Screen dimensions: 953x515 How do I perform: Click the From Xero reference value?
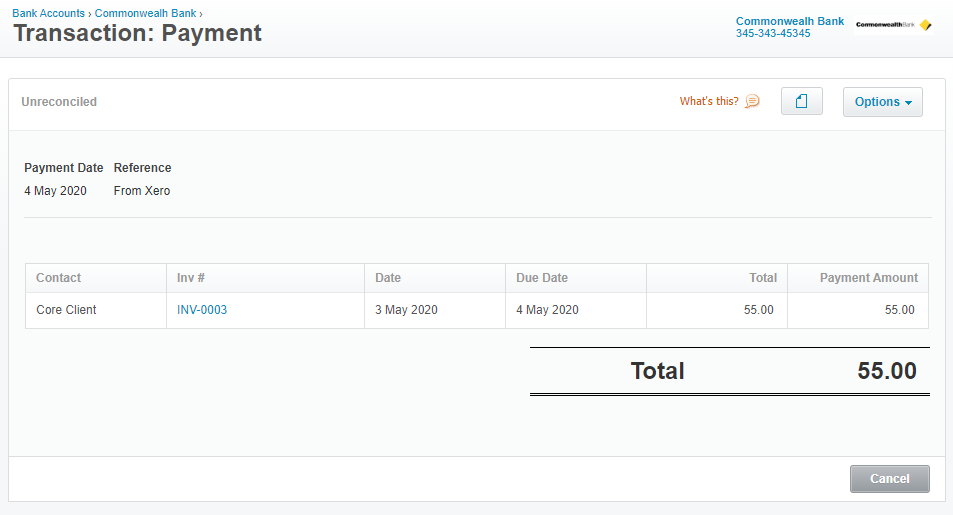point(142,190)
